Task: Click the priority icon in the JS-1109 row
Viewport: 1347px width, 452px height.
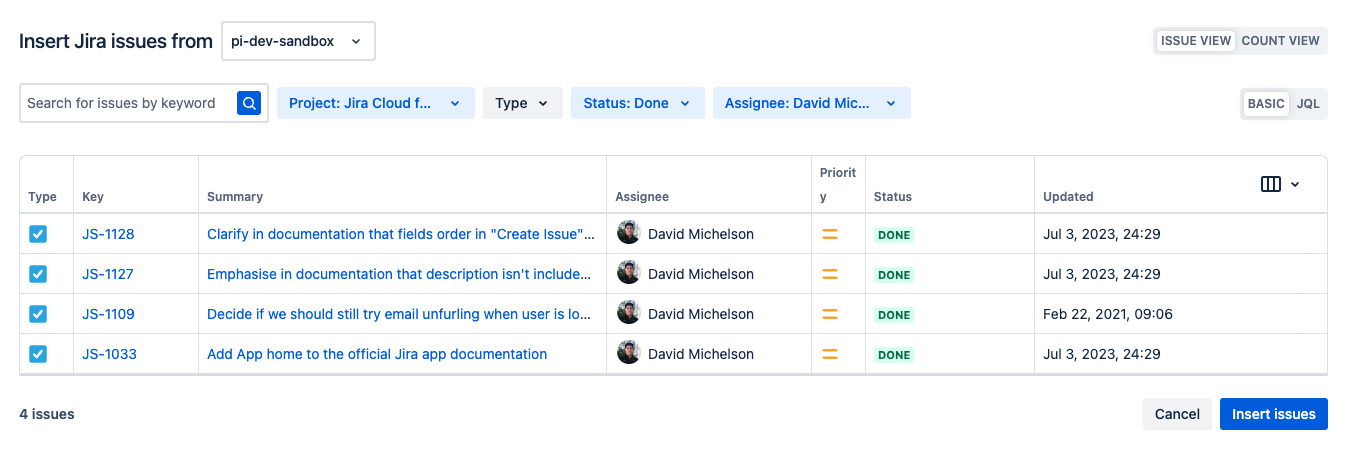Action: (829, 314)
